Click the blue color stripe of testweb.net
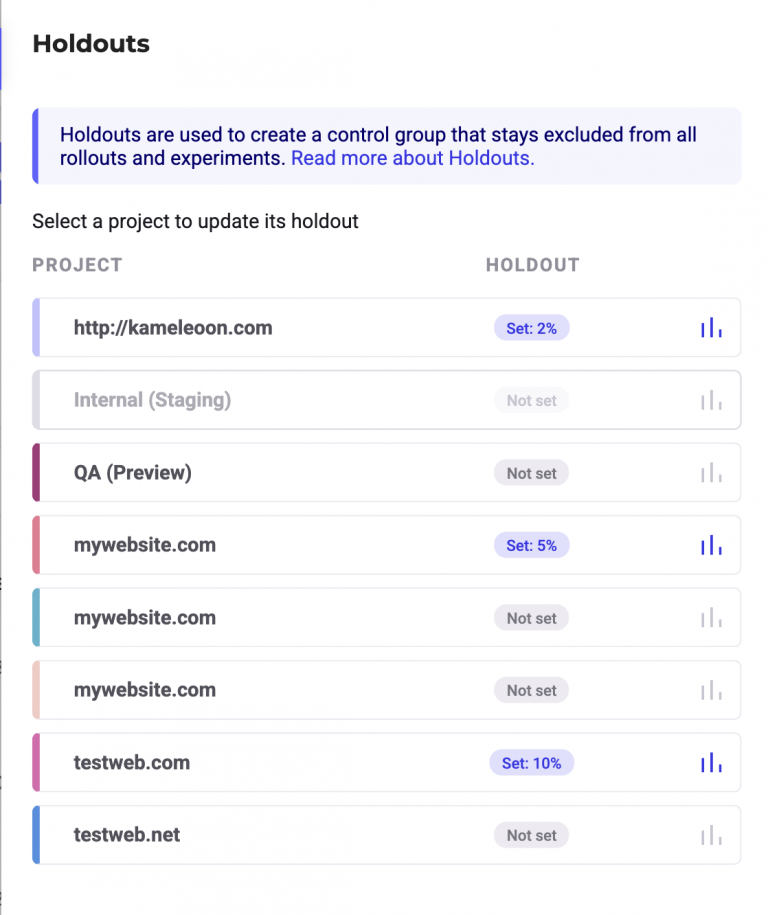This screenshot has width=768, height=915. (x=36, y=835)
